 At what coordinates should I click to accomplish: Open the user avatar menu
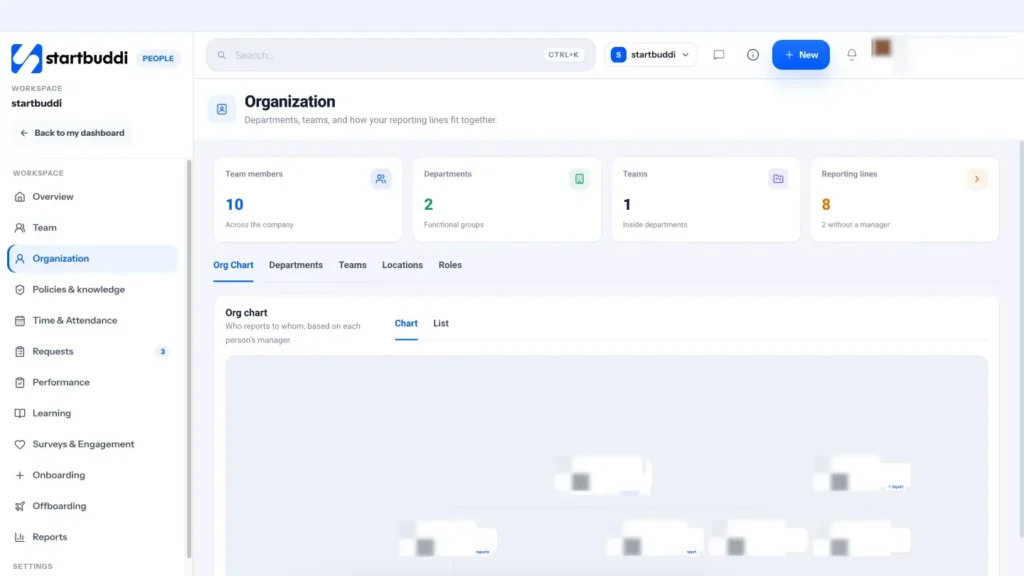tap(882, 48)
